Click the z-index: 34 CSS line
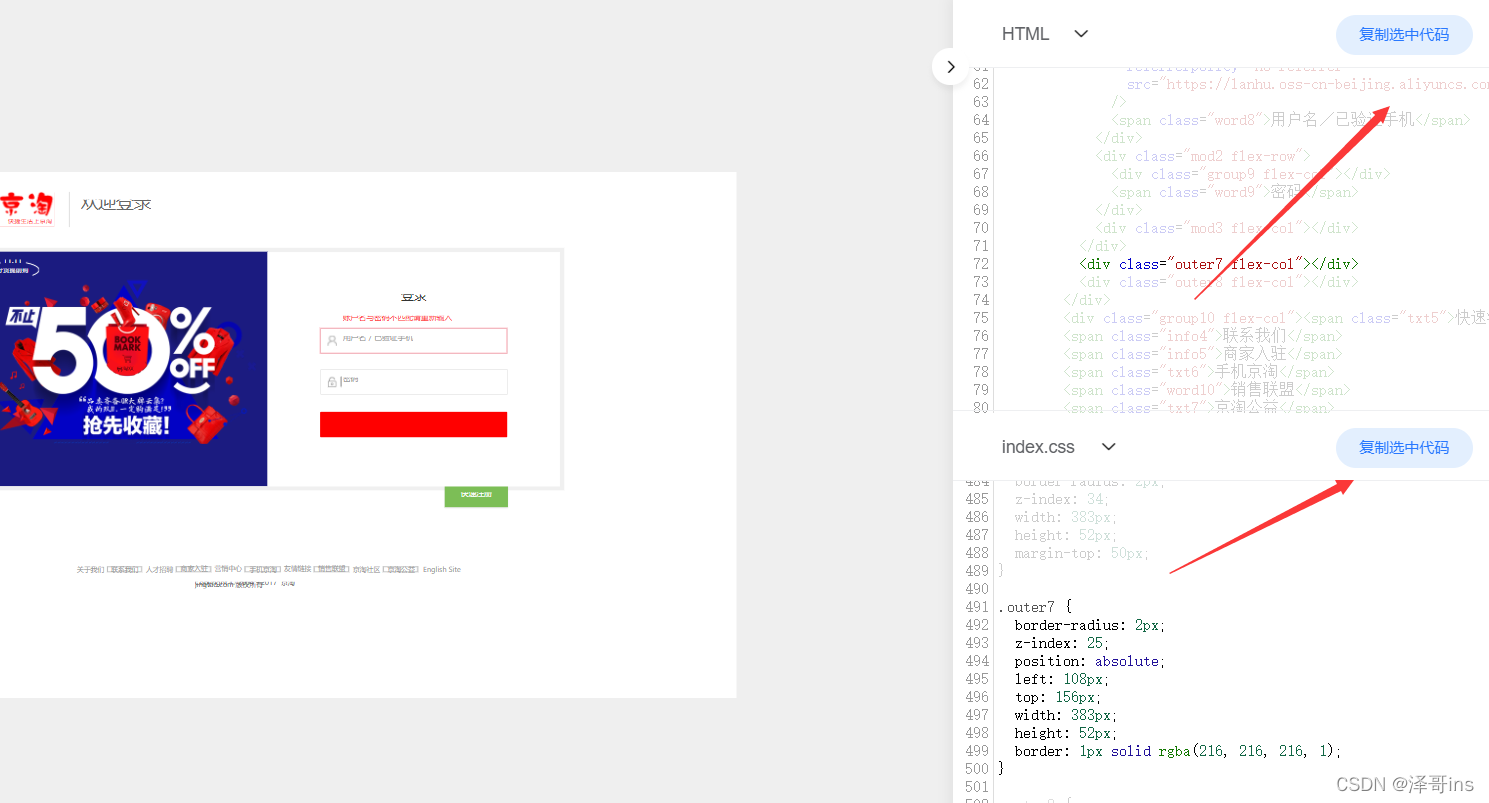This screenshot has width=1489, height=803. [x=1062, y=499]
